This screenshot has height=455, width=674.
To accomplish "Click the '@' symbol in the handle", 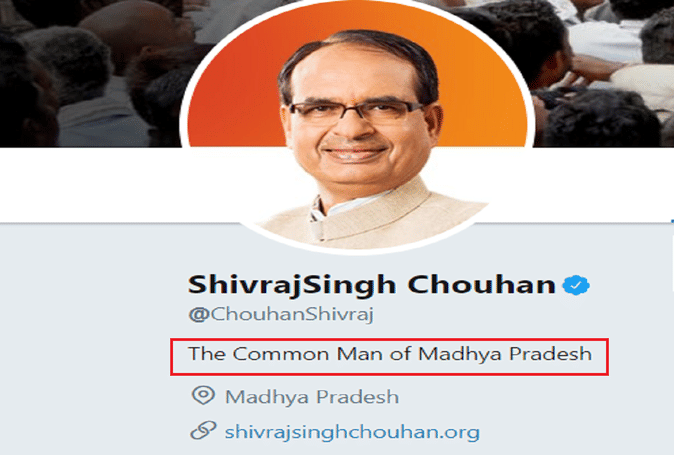I will 199,315.
